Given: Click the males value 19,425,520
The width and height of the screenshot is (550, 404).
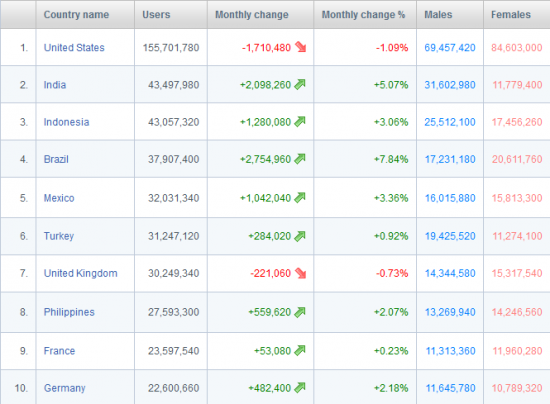Looking at the screenshot, I should [x=450, y=236].
